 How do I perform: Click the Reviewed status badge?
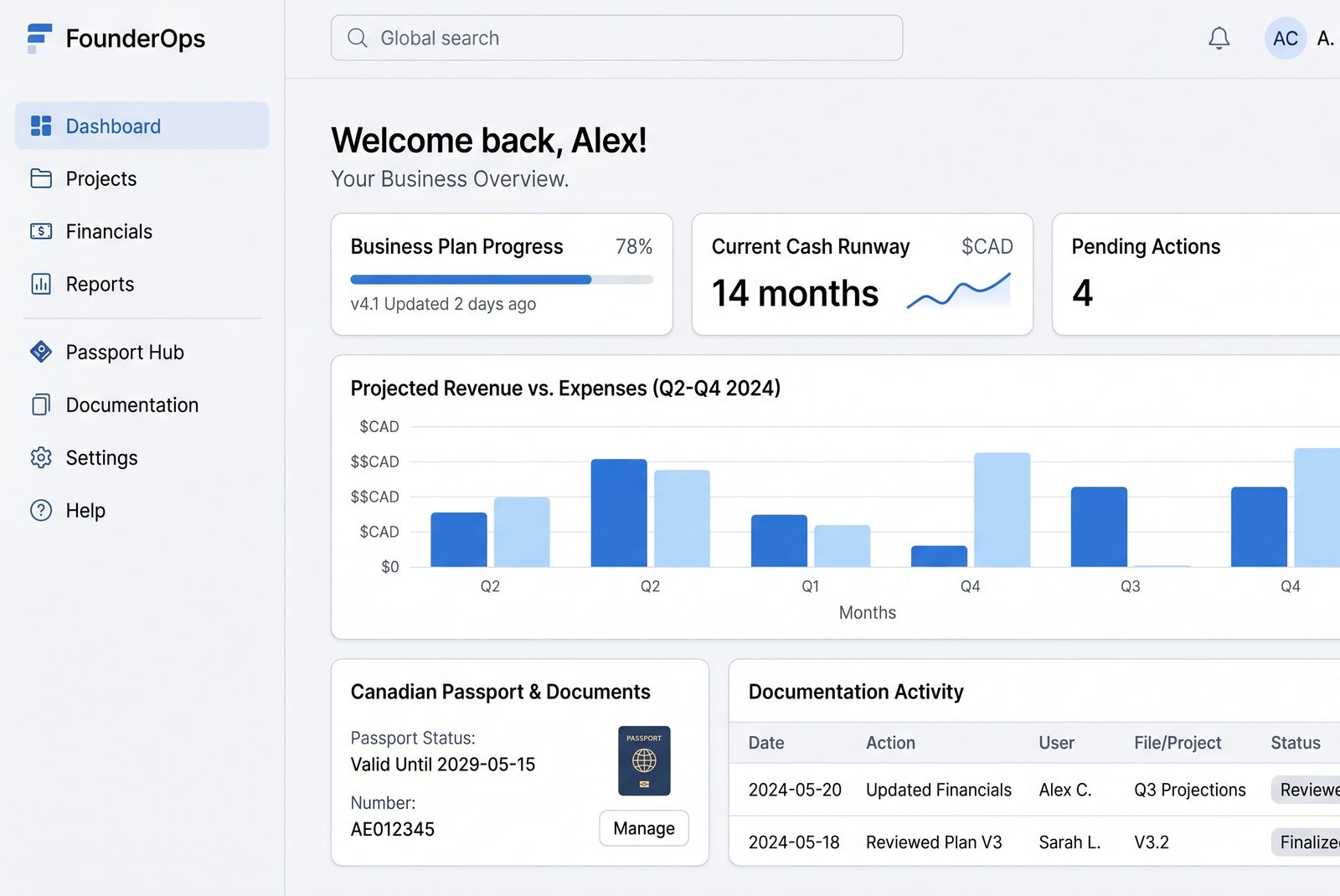[x=1306, y=790]
